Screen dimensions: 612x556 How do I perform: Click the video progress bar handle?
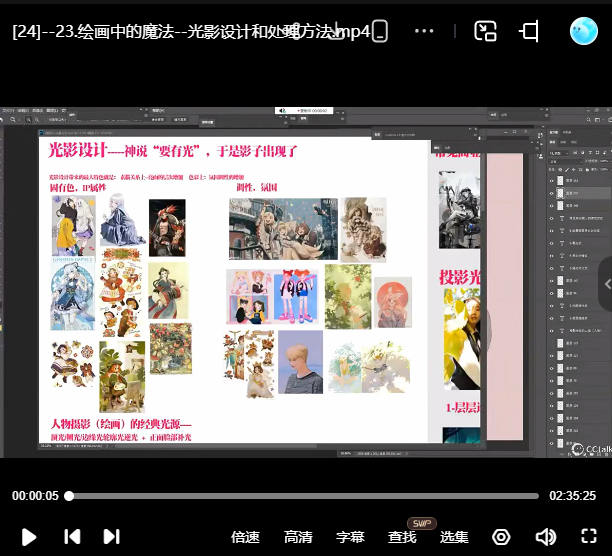69,496
